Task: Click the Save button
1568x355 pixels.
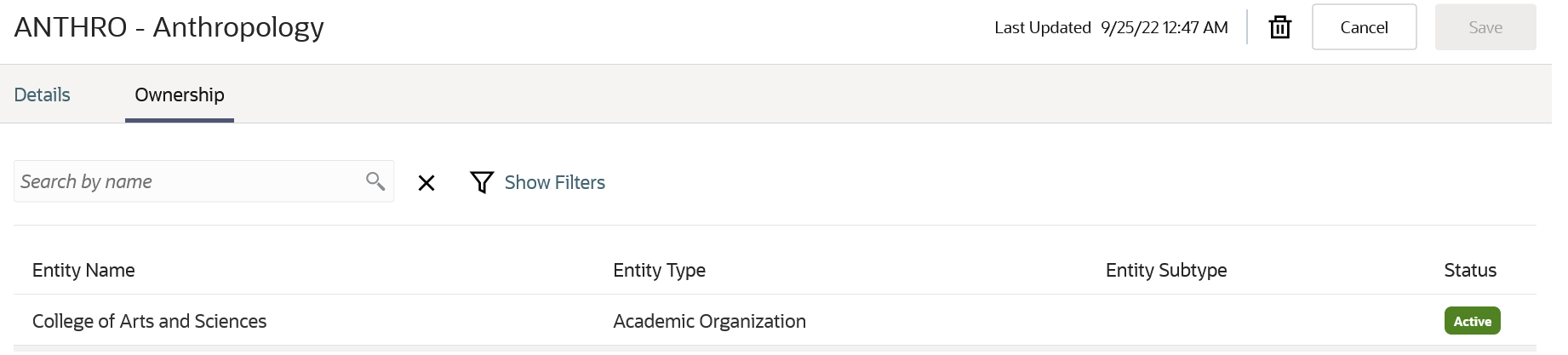Action: [1485, 27]
